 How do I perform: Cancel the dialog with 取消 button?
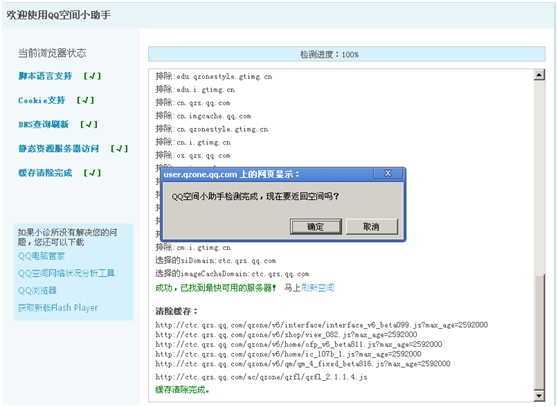(372, 226)
